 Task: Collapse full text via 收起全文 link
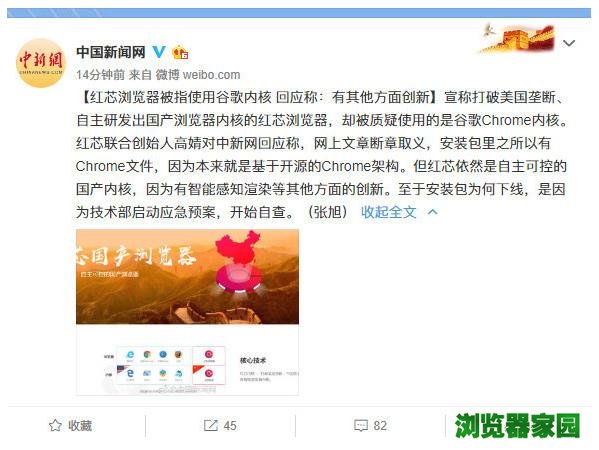pyautogui.click(x=389, y=212)
